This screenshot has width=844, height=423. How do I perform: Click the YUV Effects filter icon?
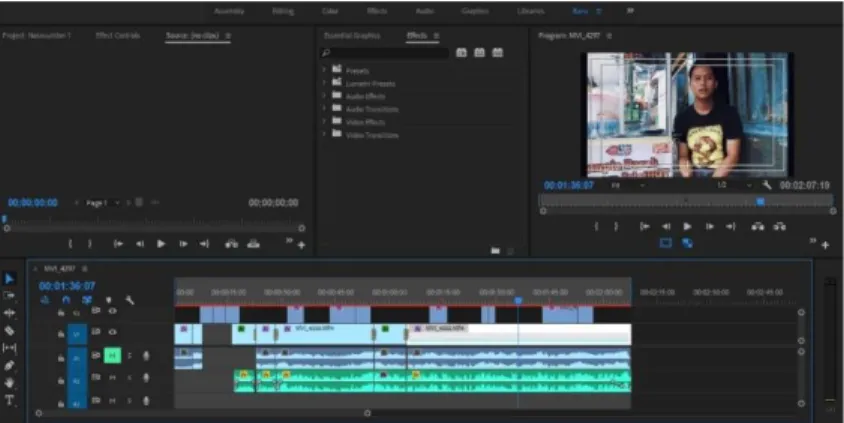498,52
